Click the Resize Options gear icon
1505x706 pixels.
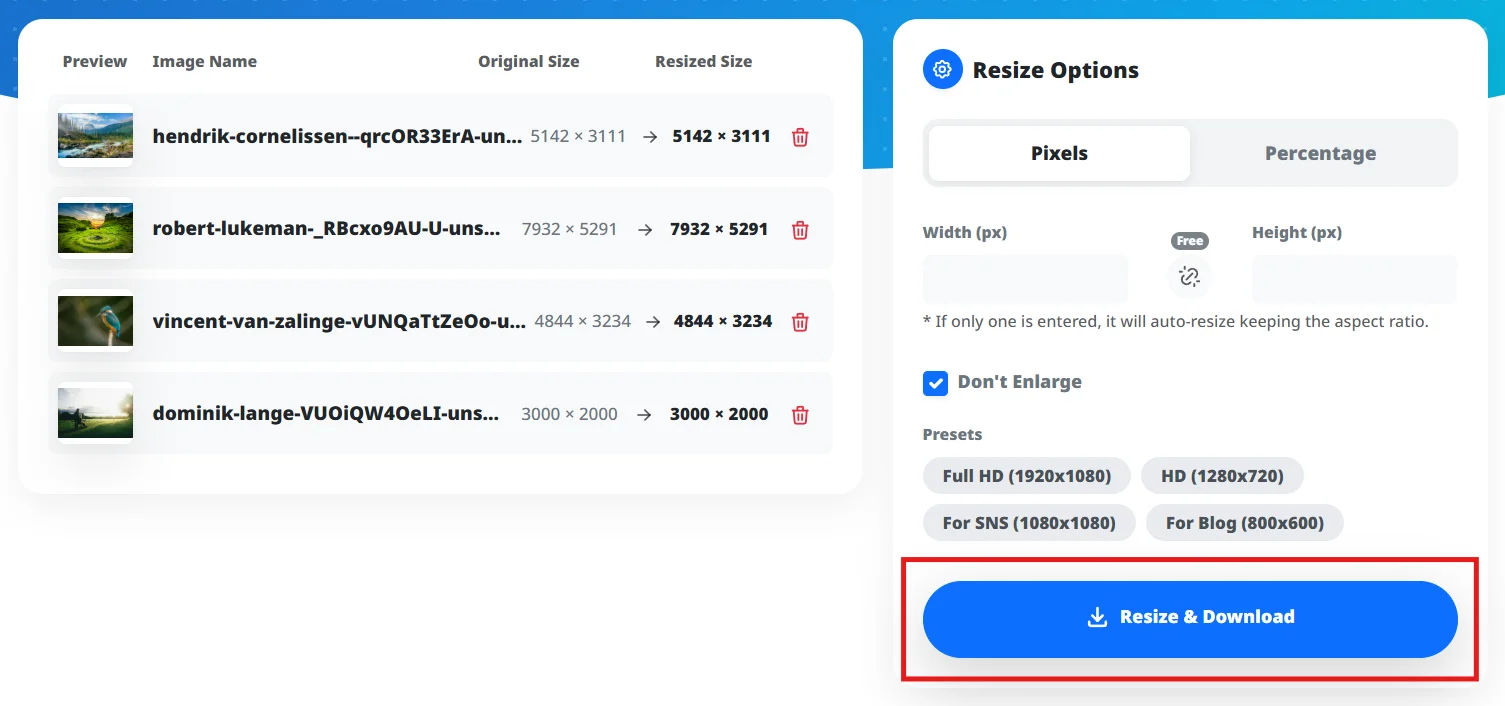coord(942,70)
